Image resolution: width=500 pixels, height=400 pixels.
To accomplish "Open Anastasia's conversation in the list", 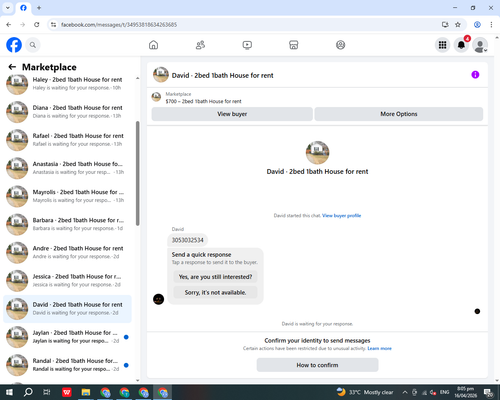I will (x=68, y=168).
